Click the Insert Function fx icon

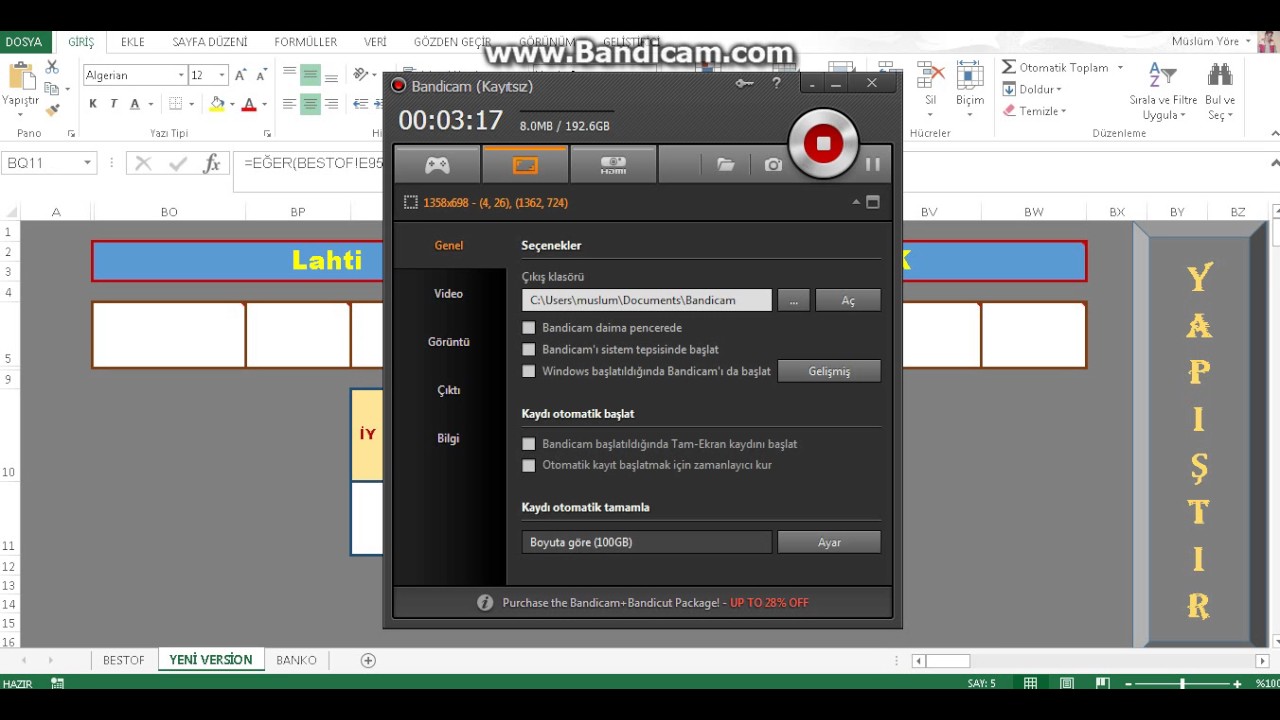click(x=211, y=163)
